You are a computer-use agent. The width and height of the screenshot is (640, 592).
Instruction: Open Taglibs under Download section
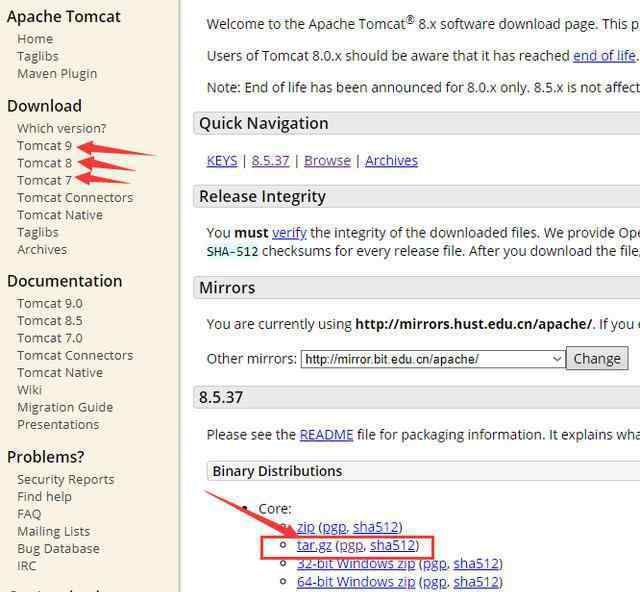(x=38, y=232)
